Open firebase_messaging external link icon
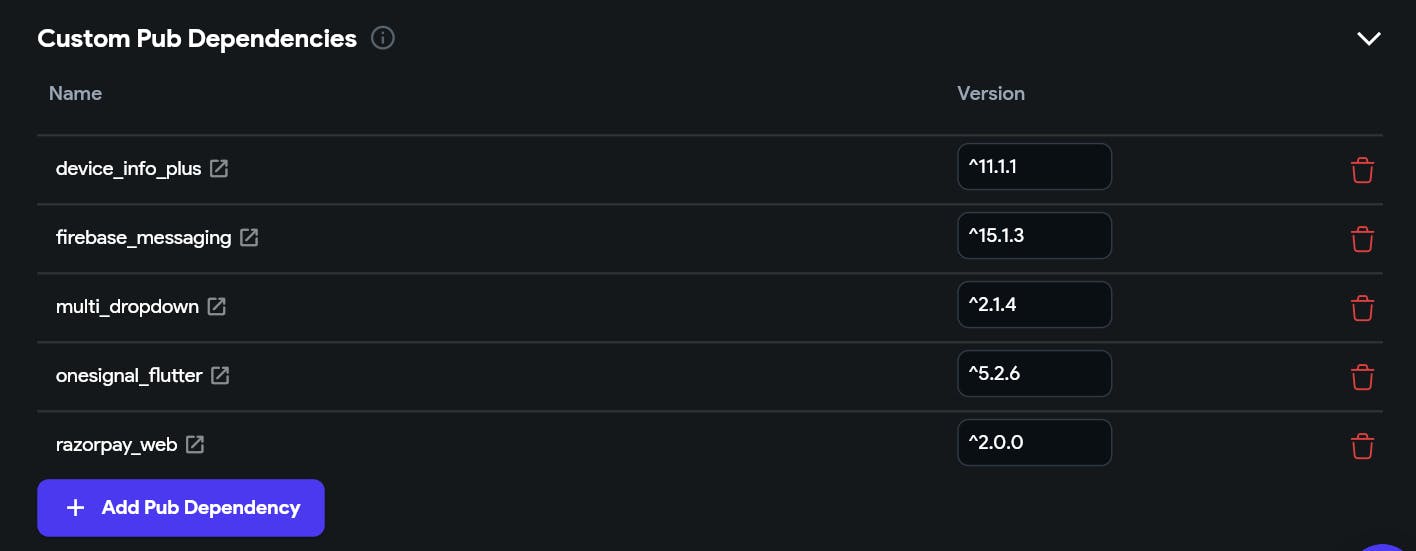This screenshot has height=551, width=1416. coord(249,237)
